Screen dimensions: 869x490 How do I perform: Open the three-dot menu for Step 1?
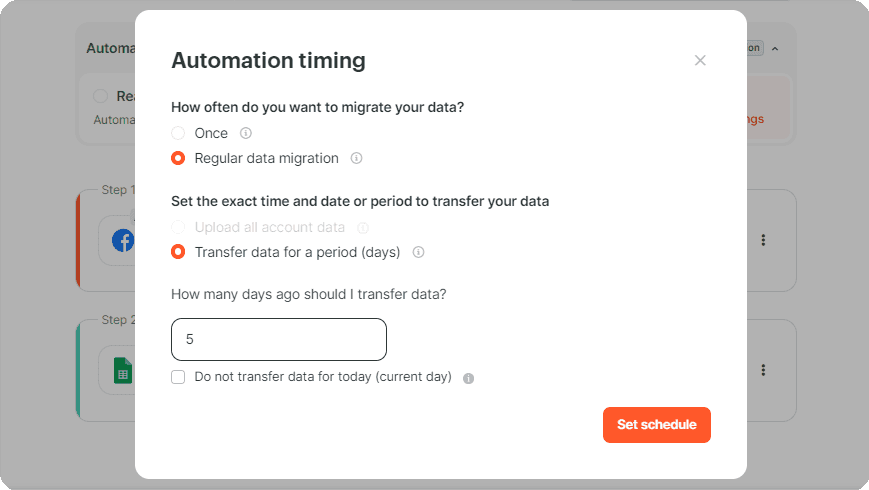[763, 240]
